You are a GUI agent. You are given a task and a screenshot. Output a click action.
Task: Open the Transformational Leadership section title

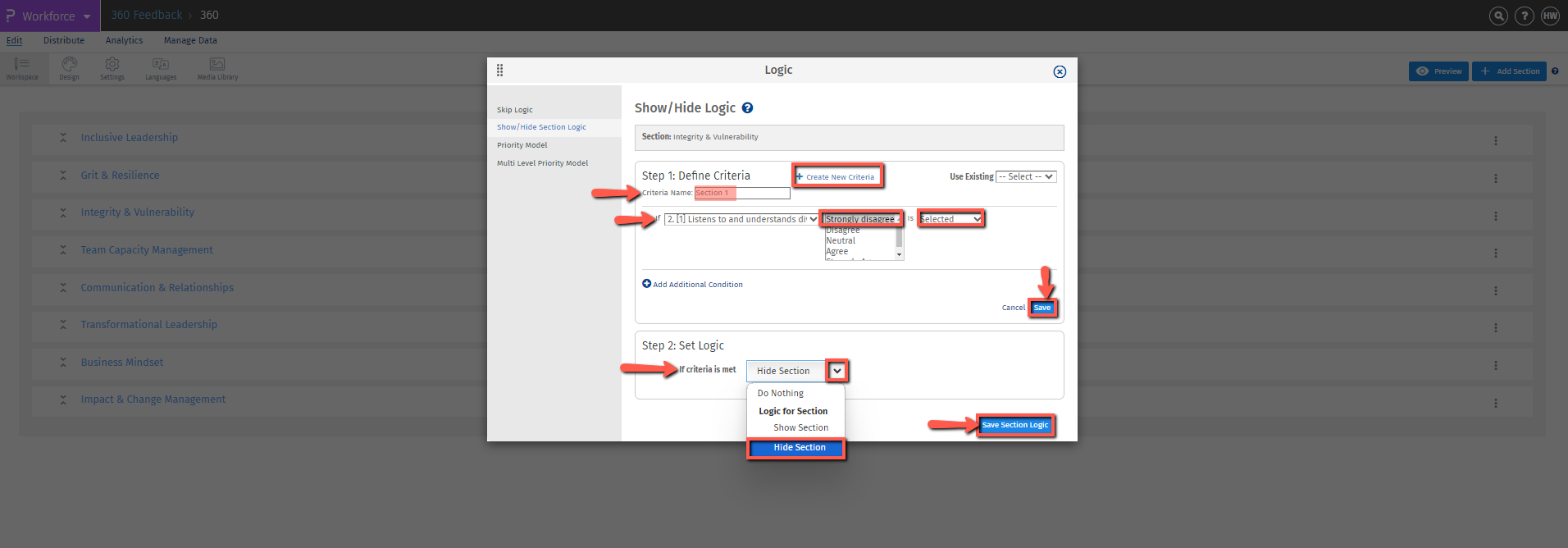pos(148,325)
